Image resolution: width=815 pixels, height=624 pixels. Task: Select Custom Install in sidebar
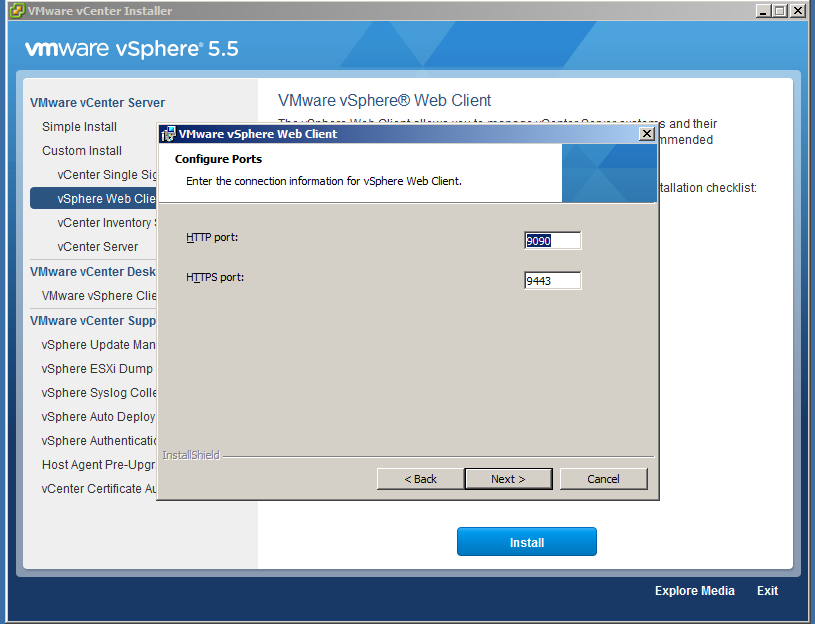tap(82, 151)
